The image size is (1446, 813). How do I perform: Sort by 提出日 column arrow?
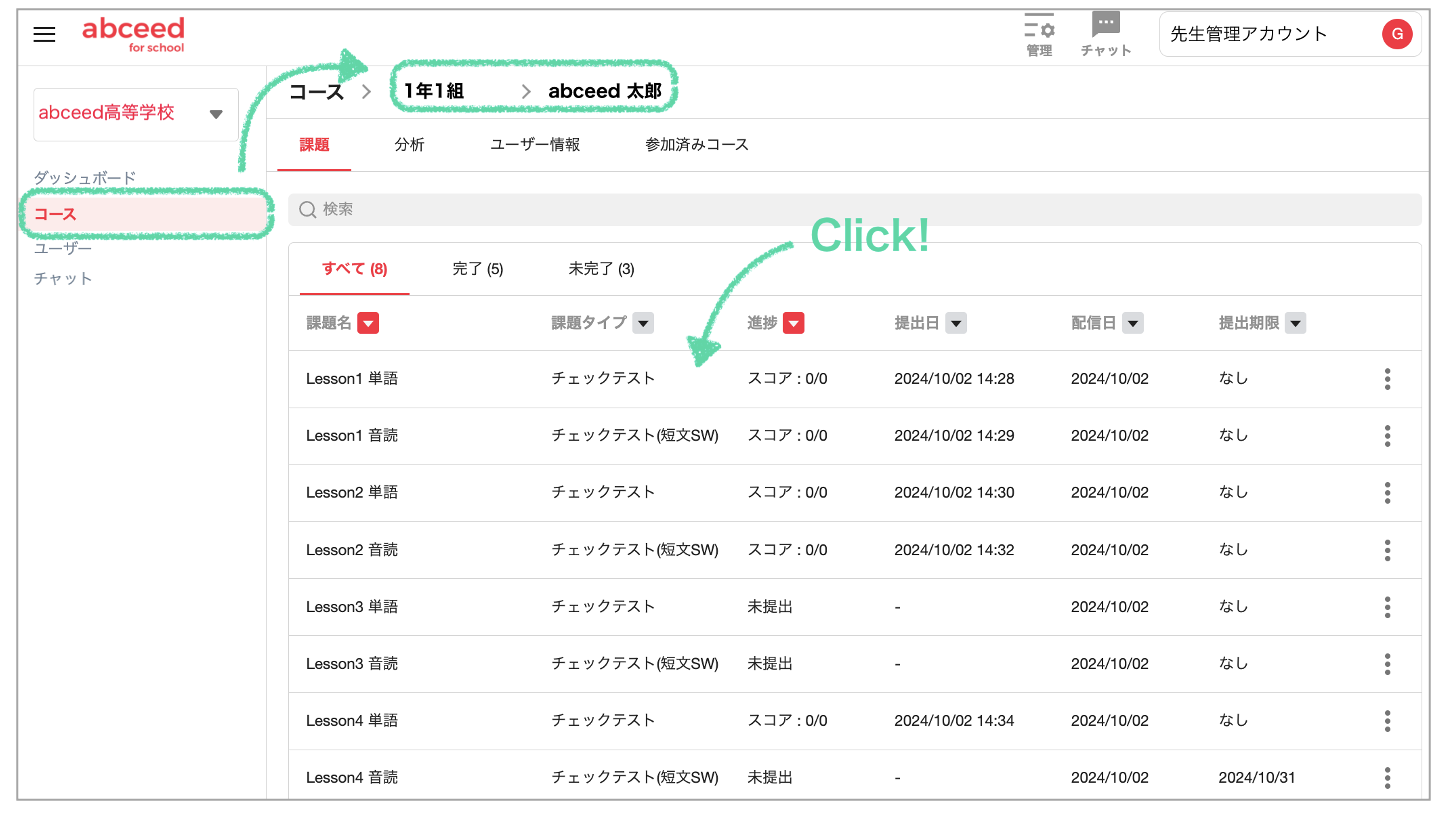pyautogui.click(x=956, y=323)
